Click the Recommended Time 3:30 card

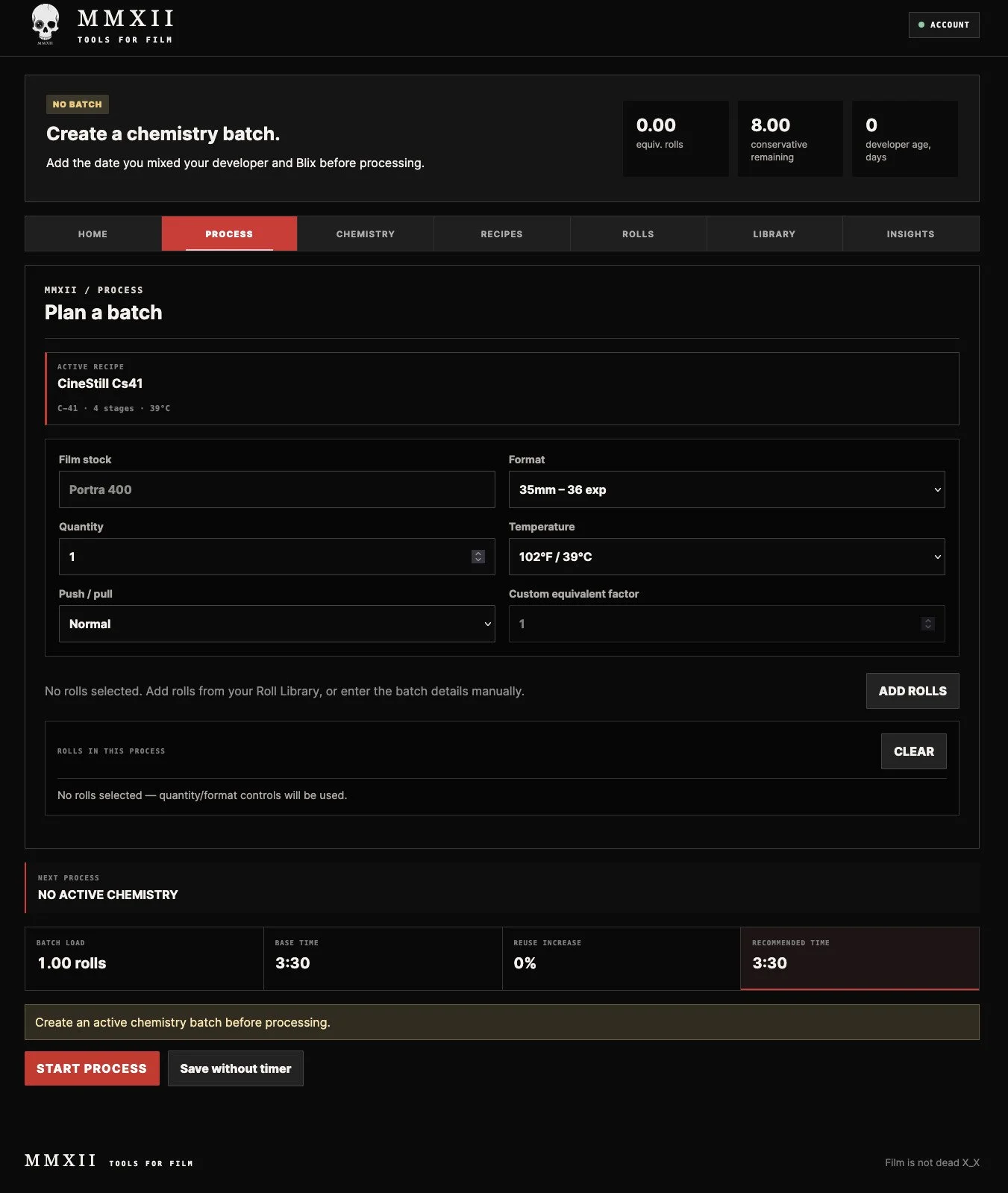860,959
